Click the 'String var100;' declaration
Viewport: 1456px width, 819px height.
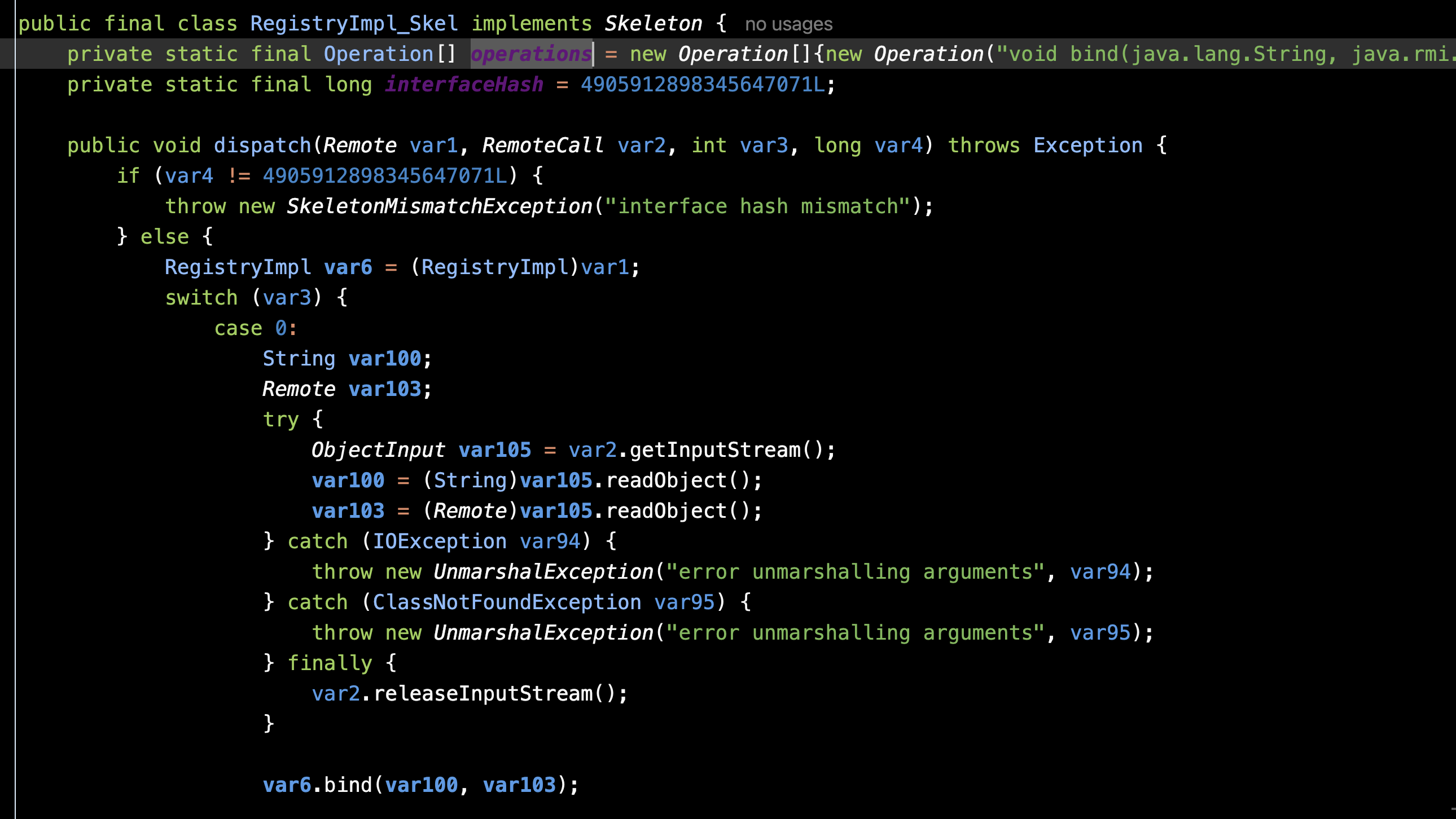347,359
